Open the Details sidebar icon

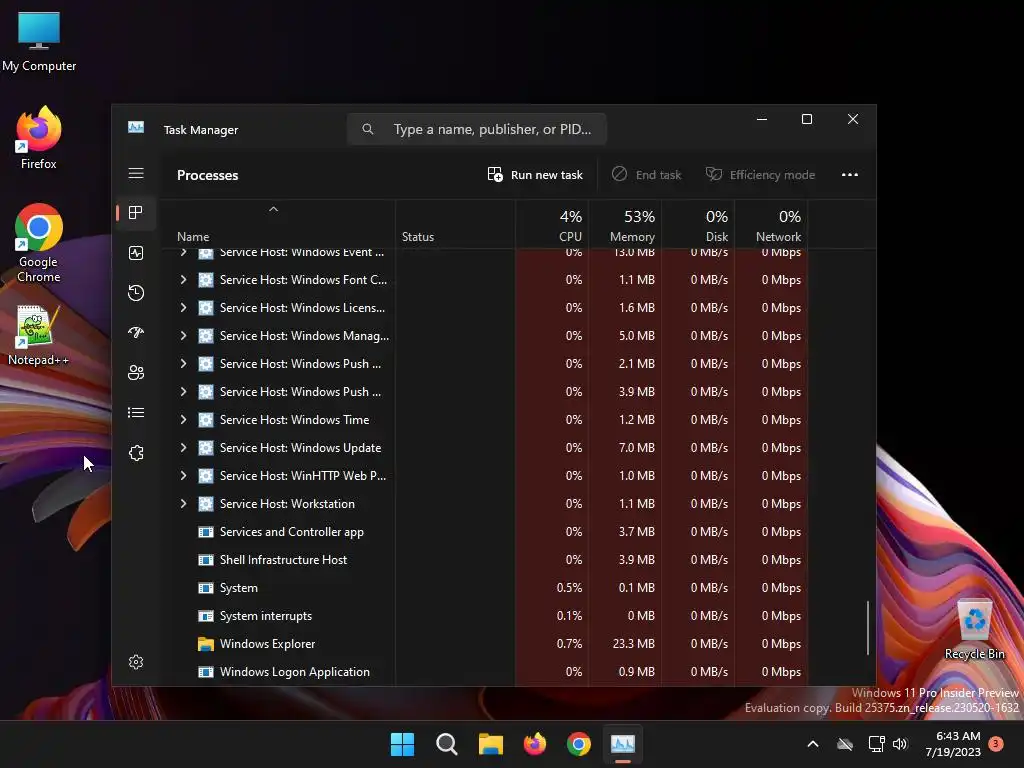coord(136,413)
